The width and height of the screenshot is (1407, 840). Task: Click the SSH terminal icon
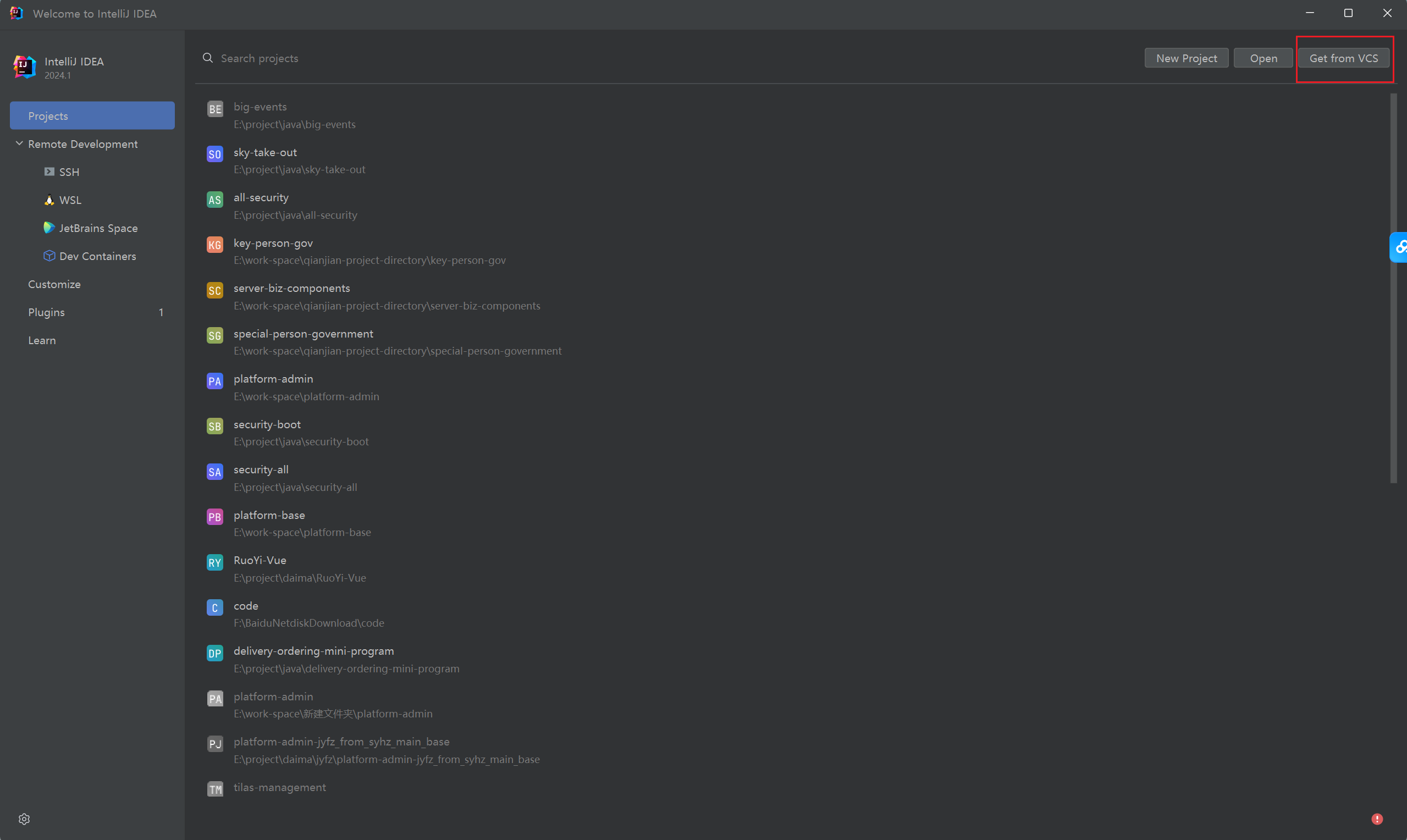(x=49, y=172)
